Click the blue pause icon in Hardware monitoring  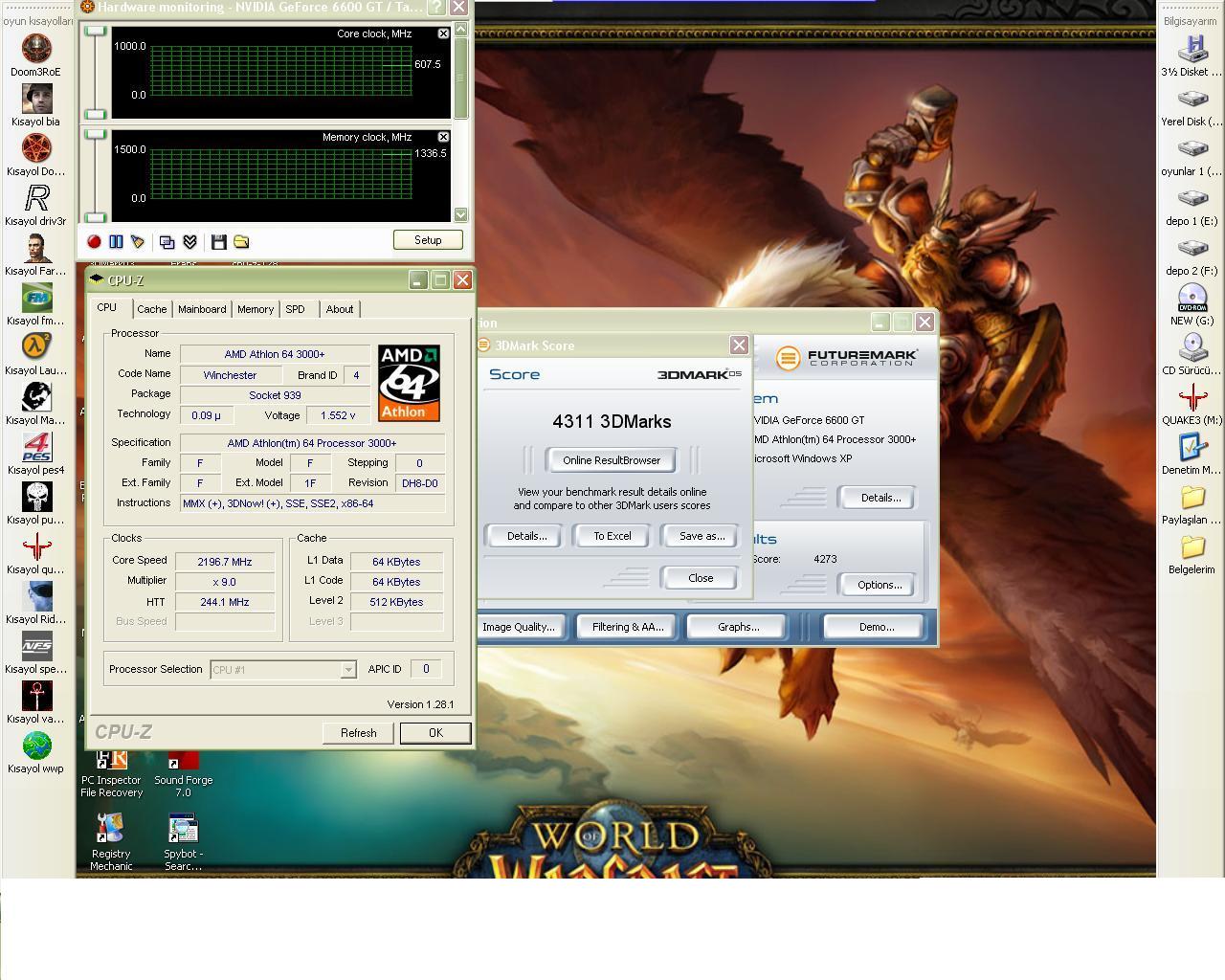click(116, 242)
